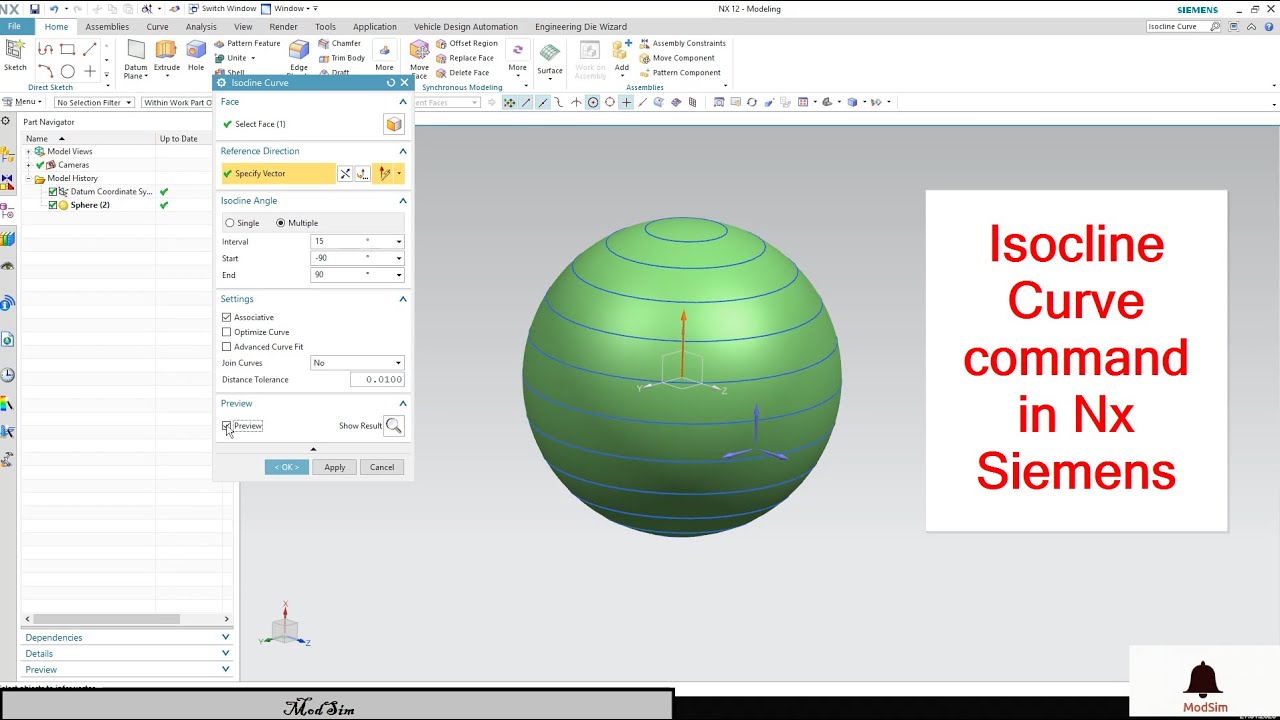The height and width of the screenshot is (720, 1280).
Task: Toggle the Preview checkbox
Action: [x=226, y=426]
